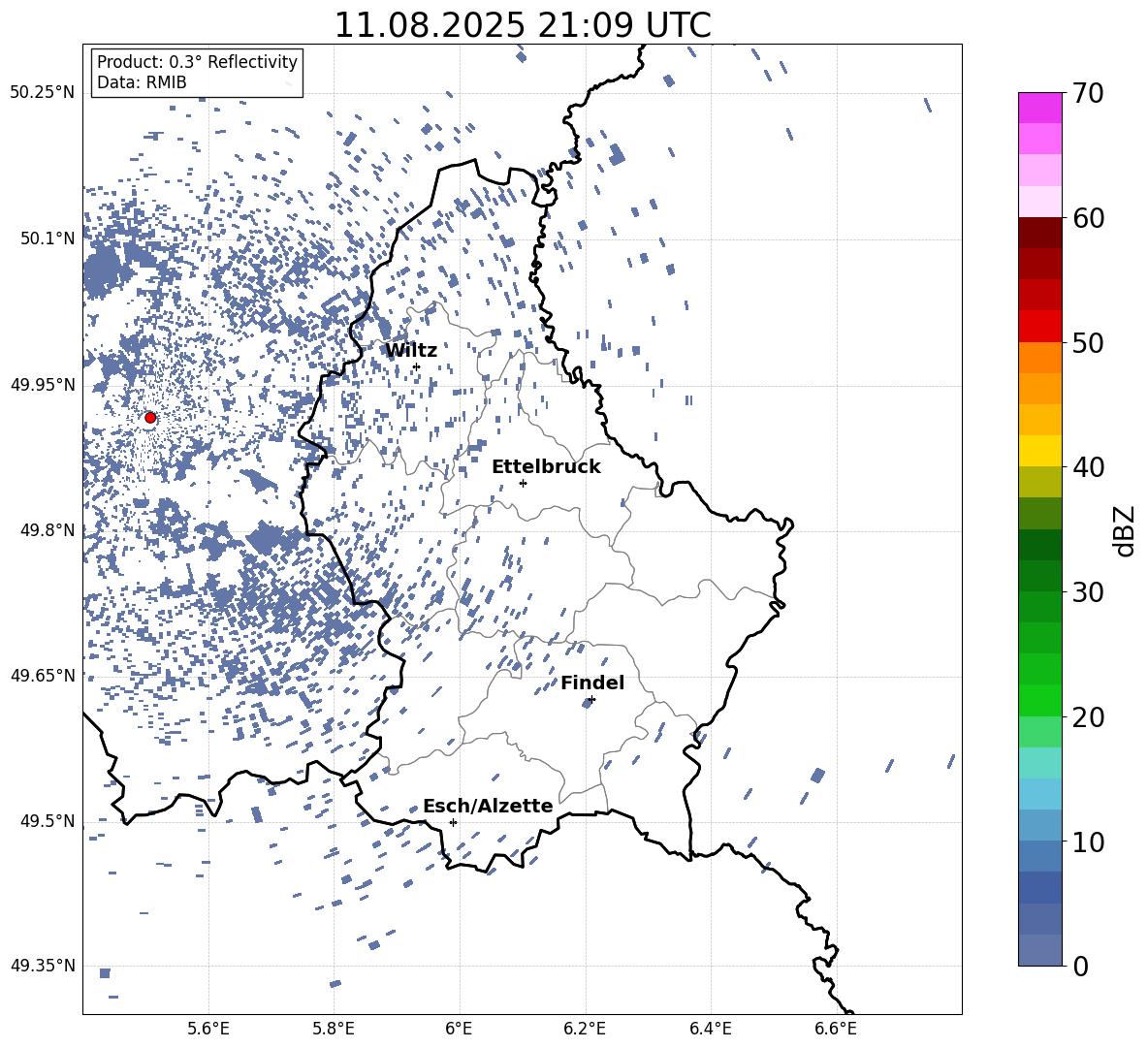Pick the bright red swatch above 50
This screenshot has height=1048, width=1148.
click(1040, 327)
